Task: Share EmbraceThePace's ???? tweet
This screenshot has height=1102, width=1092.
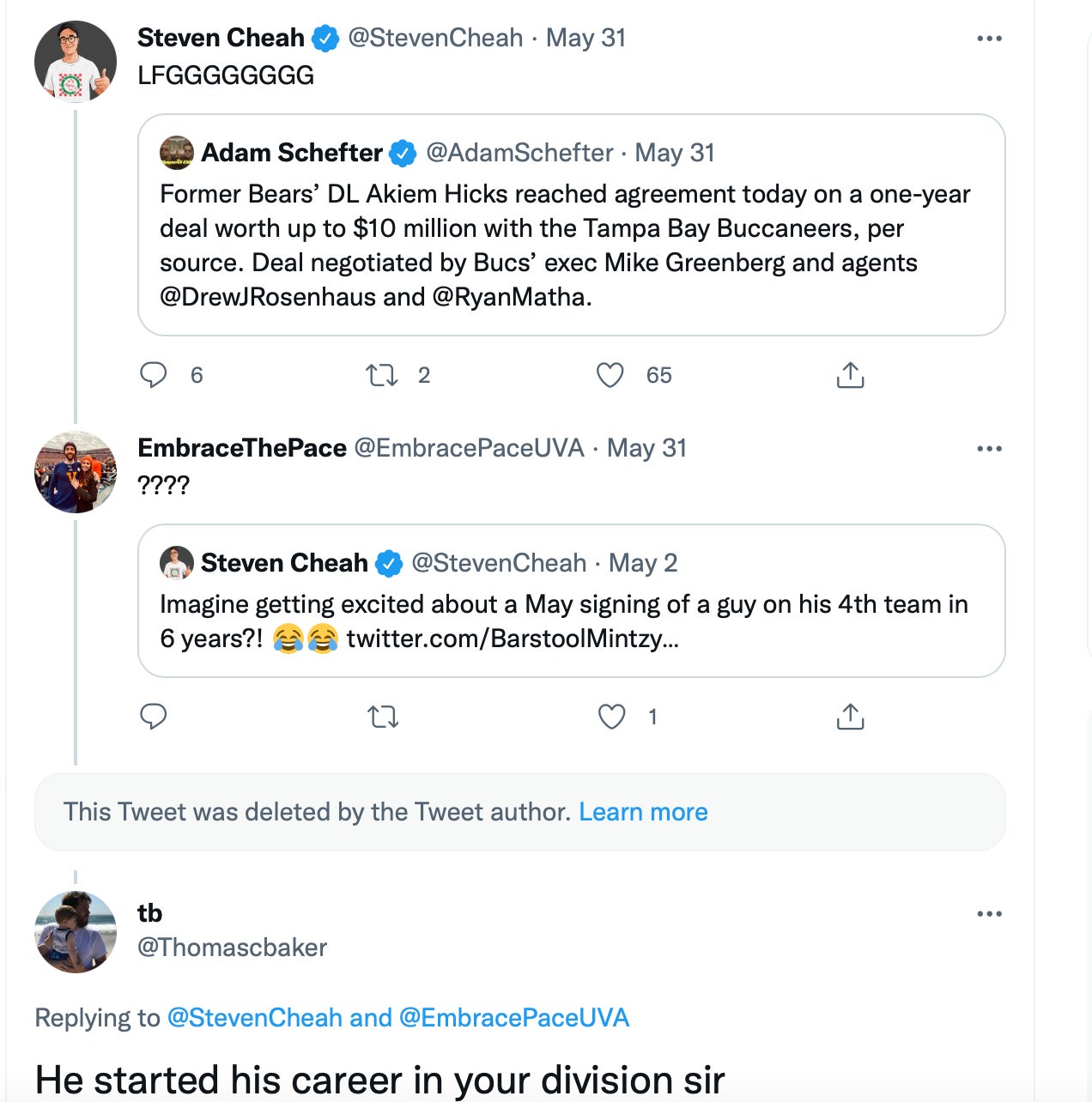Action: point(850,716)
